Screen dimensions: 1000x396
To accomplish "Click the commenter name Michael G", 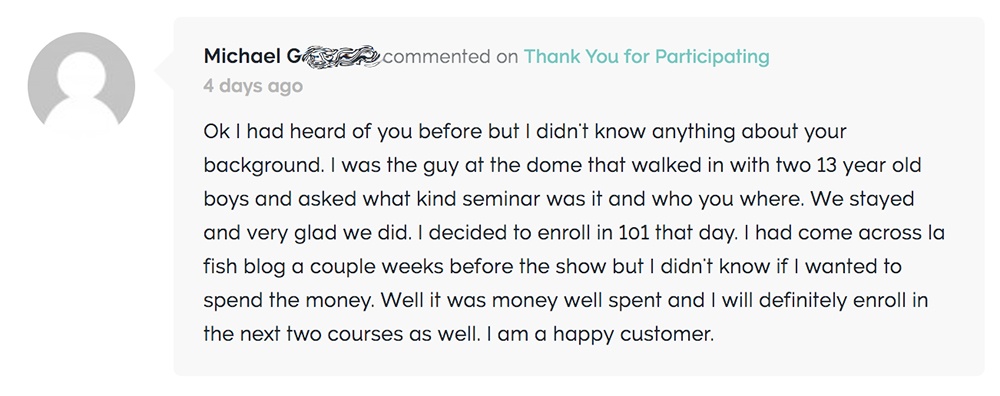I will [253, 57].
